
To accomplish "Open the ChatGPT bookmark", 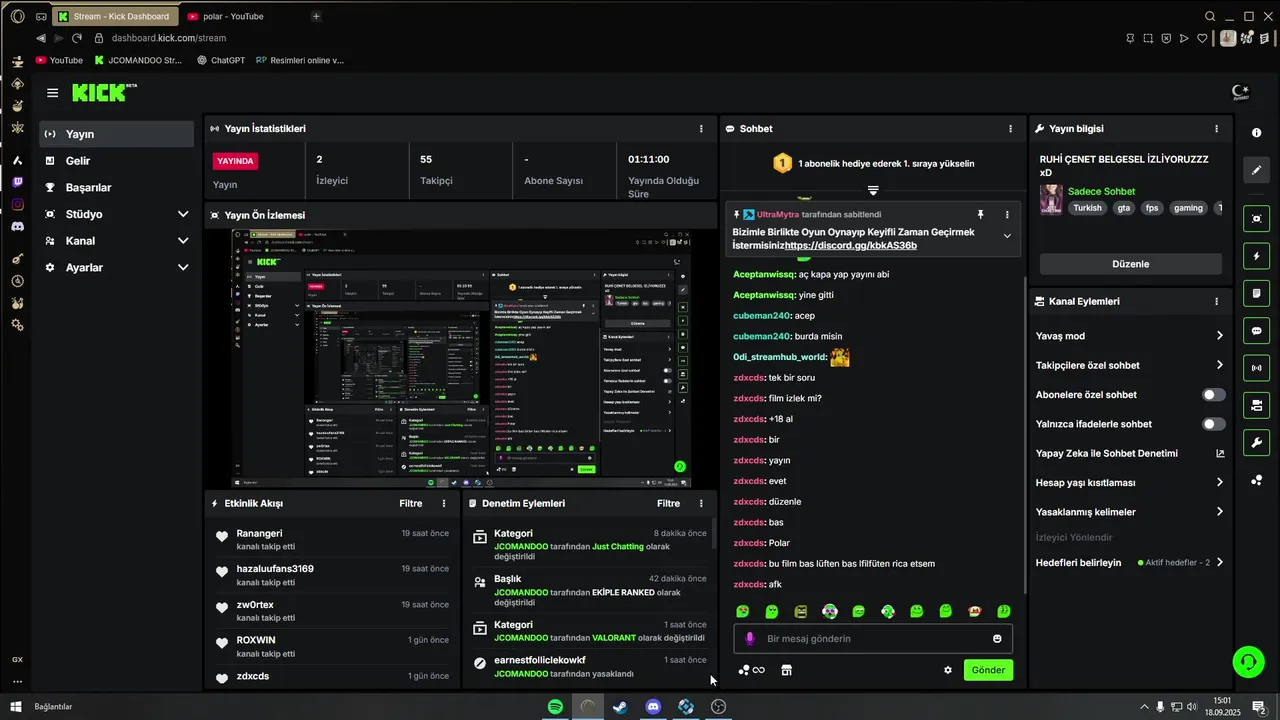I will 220,60.
